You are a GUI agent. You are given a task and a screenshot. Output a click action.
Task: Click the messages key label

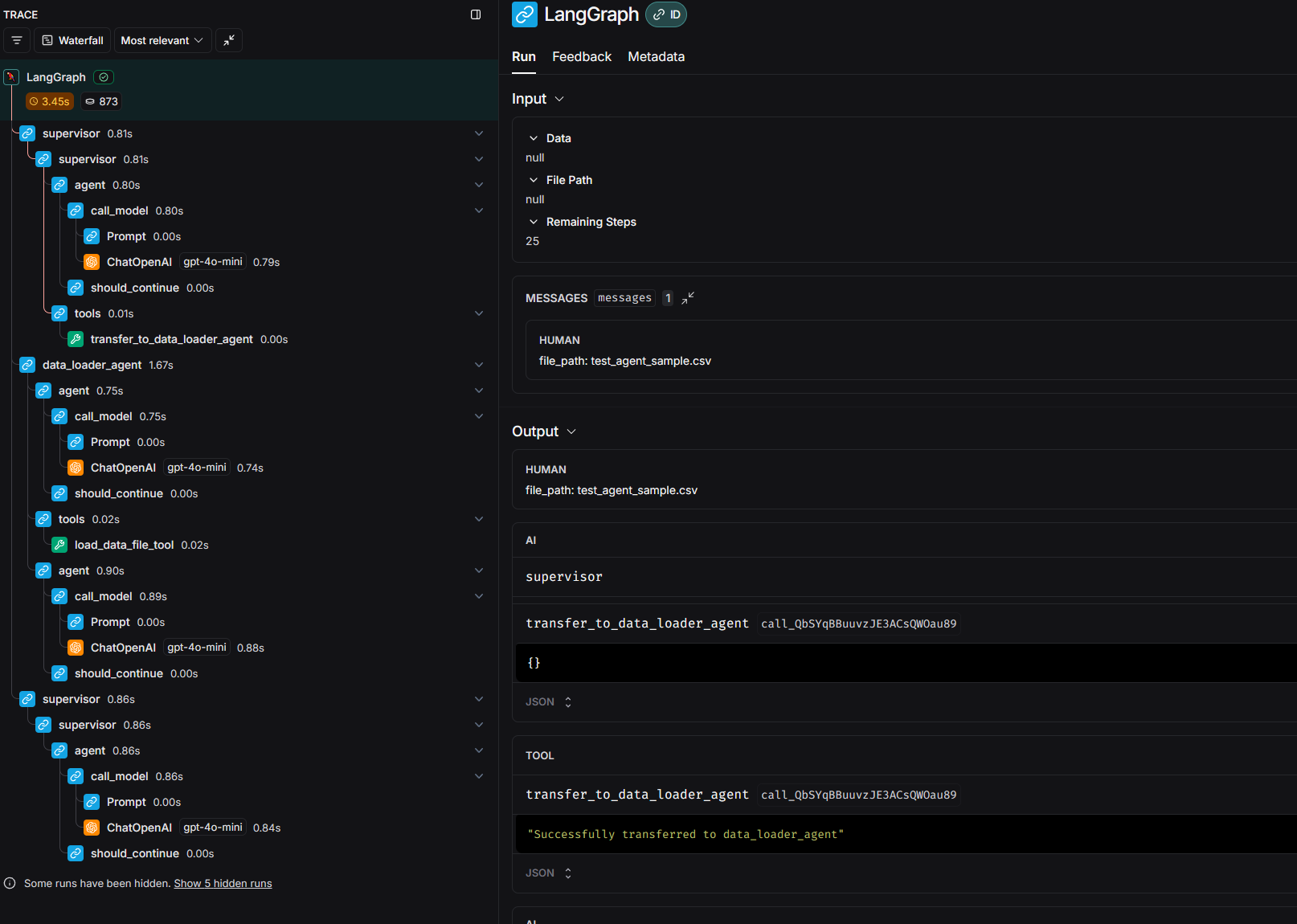pyautogui.click(x=624, y=298)
